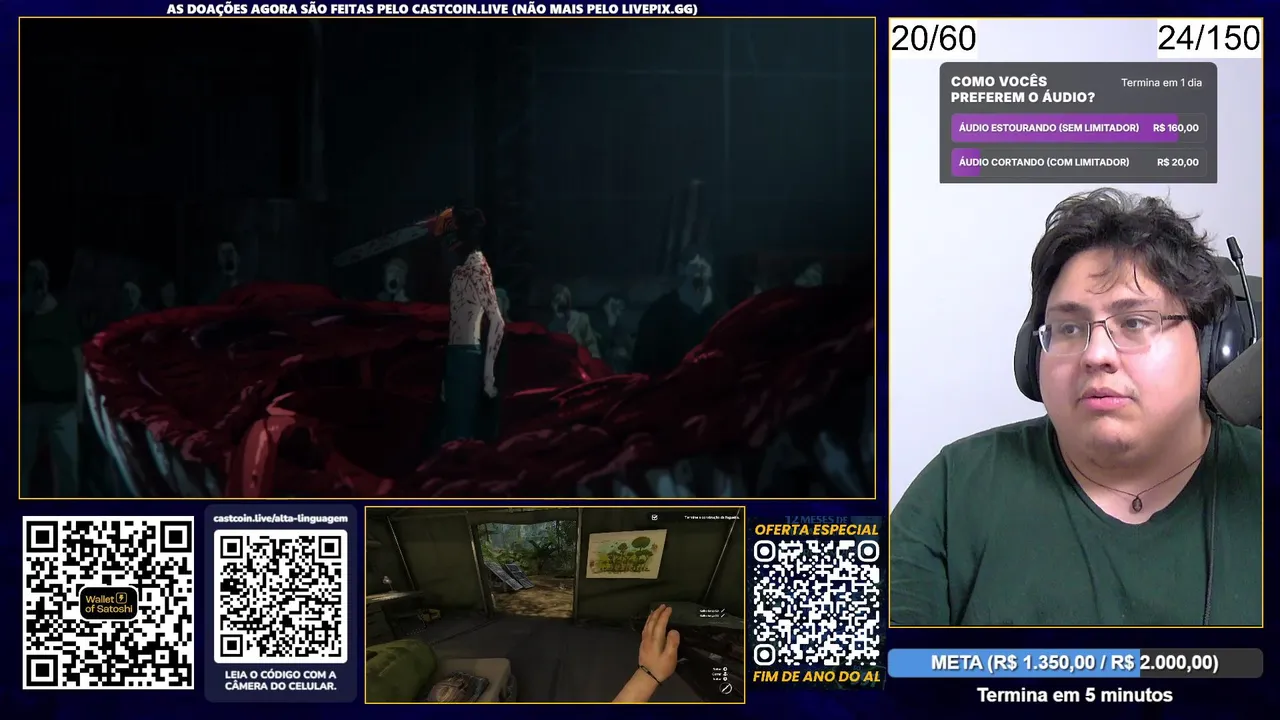
Task: Click the R$ 160,00 poll amount
Action: pos(1175,128)
